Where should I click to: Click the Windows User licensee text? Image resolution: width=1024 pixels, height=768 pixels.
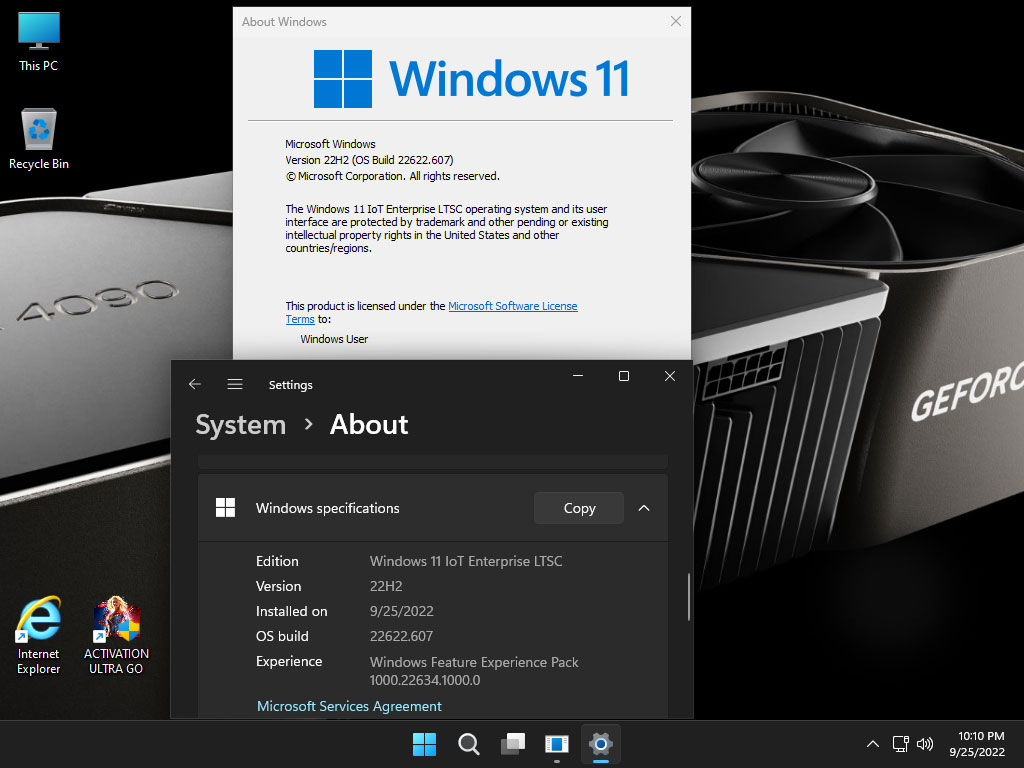click(x=334, y=339)
